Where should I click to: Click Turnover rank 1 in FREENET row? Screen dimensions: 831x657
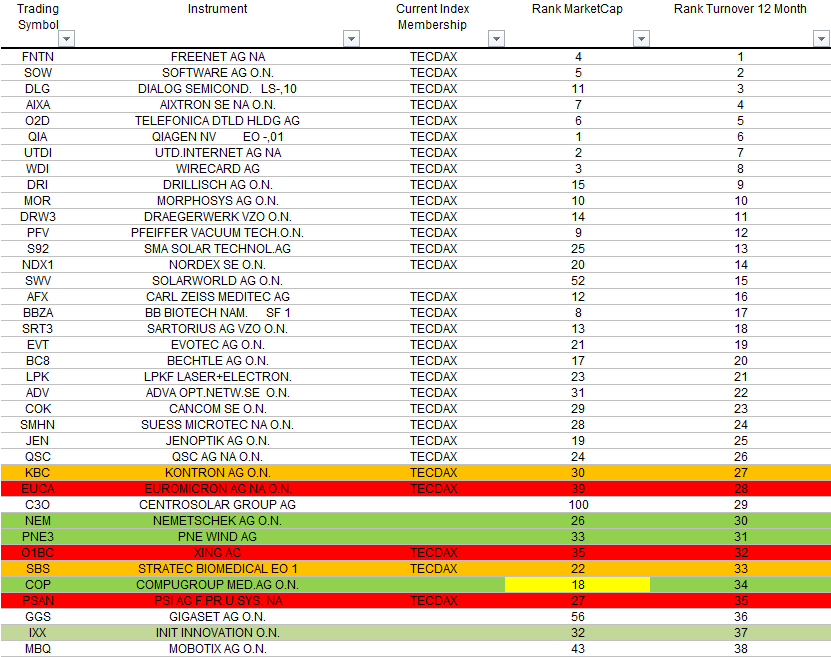click(740, 57)
